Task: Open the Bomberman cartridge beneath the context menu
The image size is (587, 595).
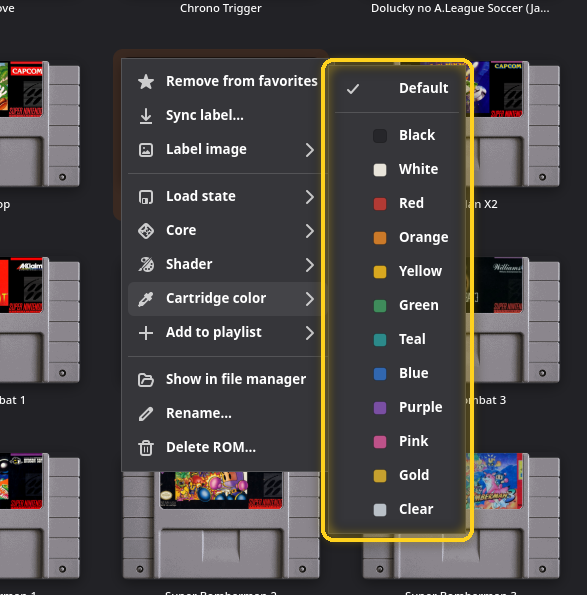Action: pos(221,525)
